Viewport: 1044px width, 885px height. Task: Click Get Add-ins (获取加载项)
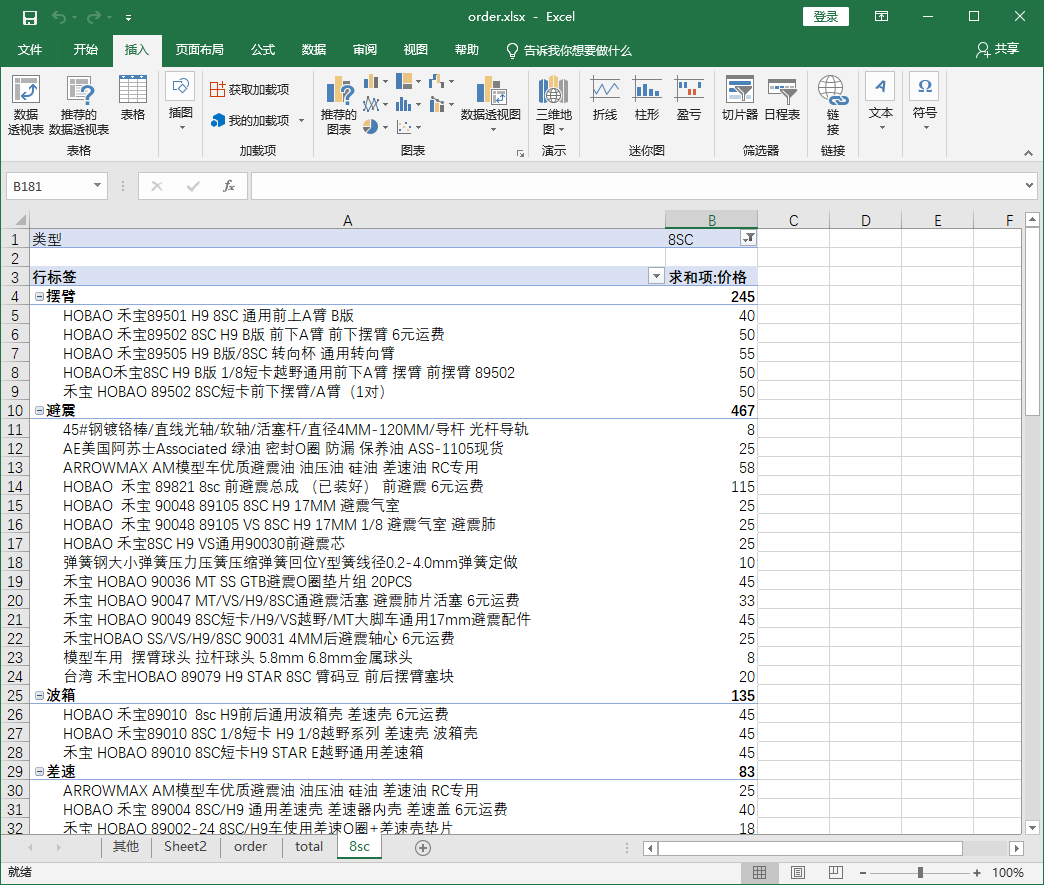[250, 89]
